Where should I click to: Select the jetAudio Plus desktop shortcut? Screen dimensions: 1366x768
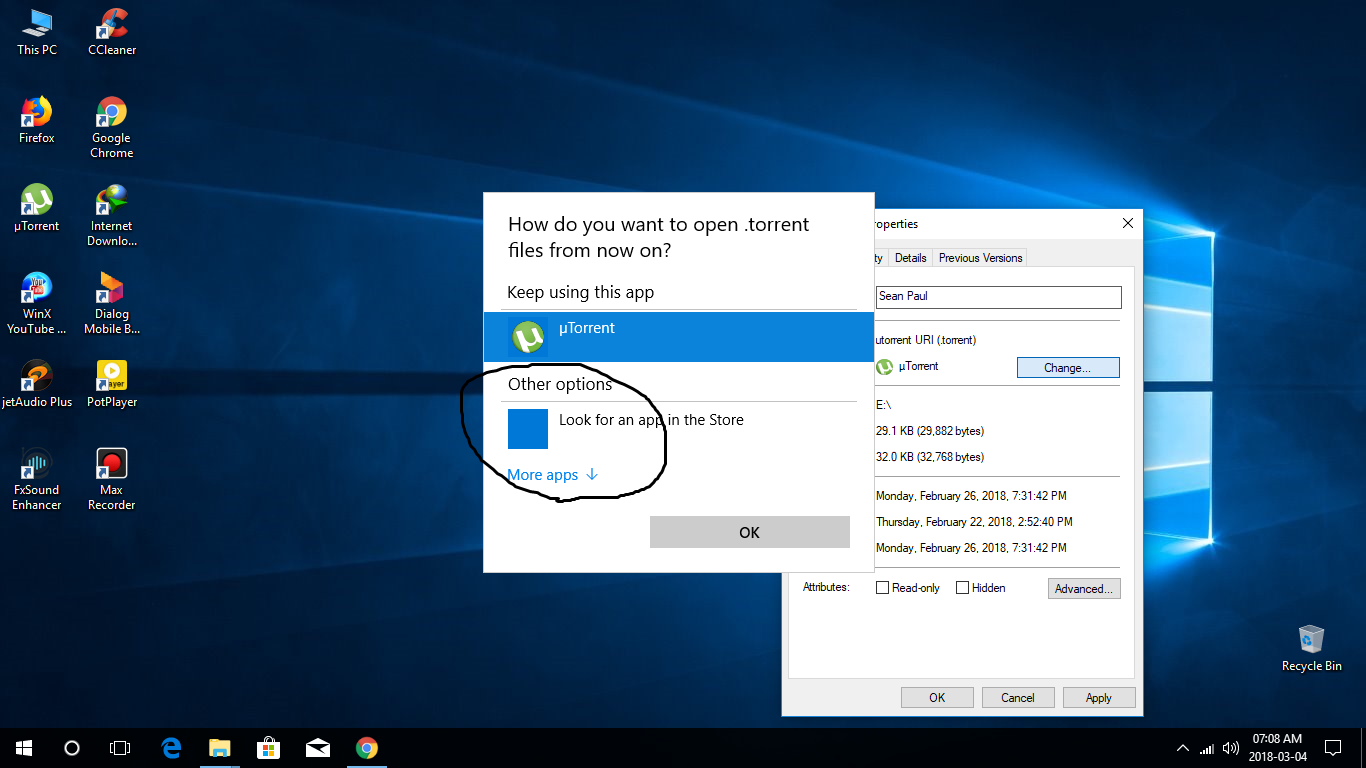pos(37,384)
